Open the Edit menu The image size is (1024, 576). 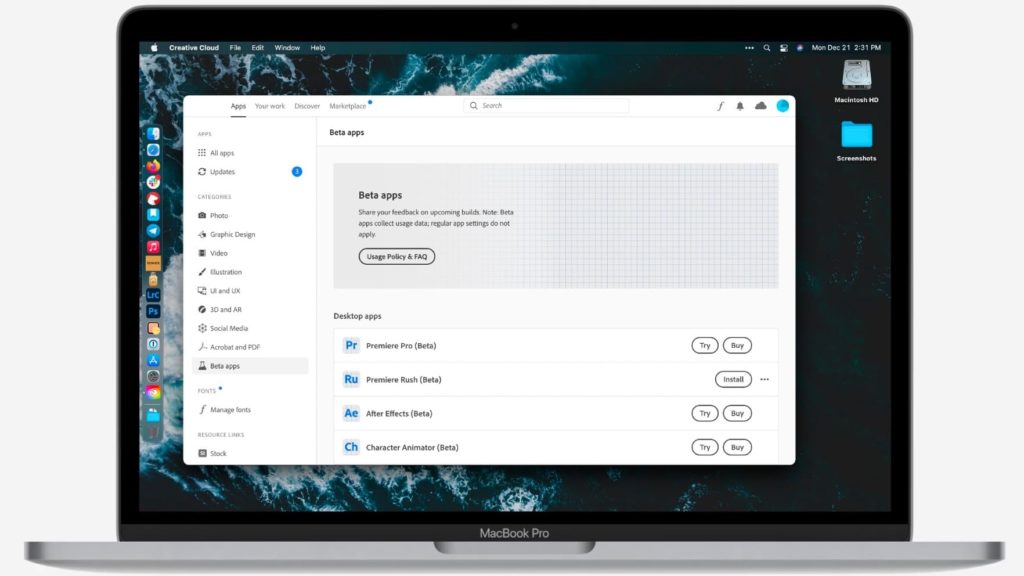(258, 48)
